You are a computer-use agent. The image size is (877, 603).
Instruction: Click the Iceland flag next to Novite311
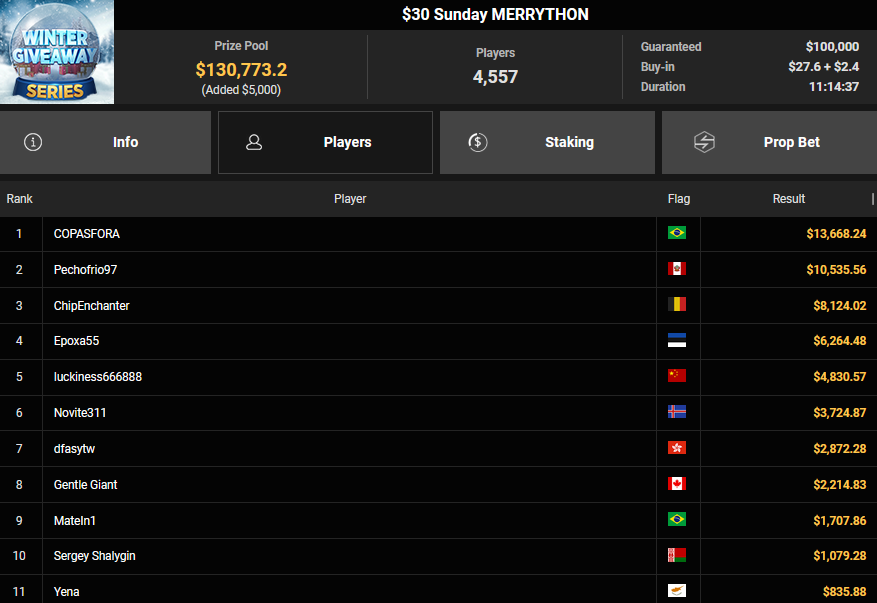pyautogui.click(x=677, y=412)
